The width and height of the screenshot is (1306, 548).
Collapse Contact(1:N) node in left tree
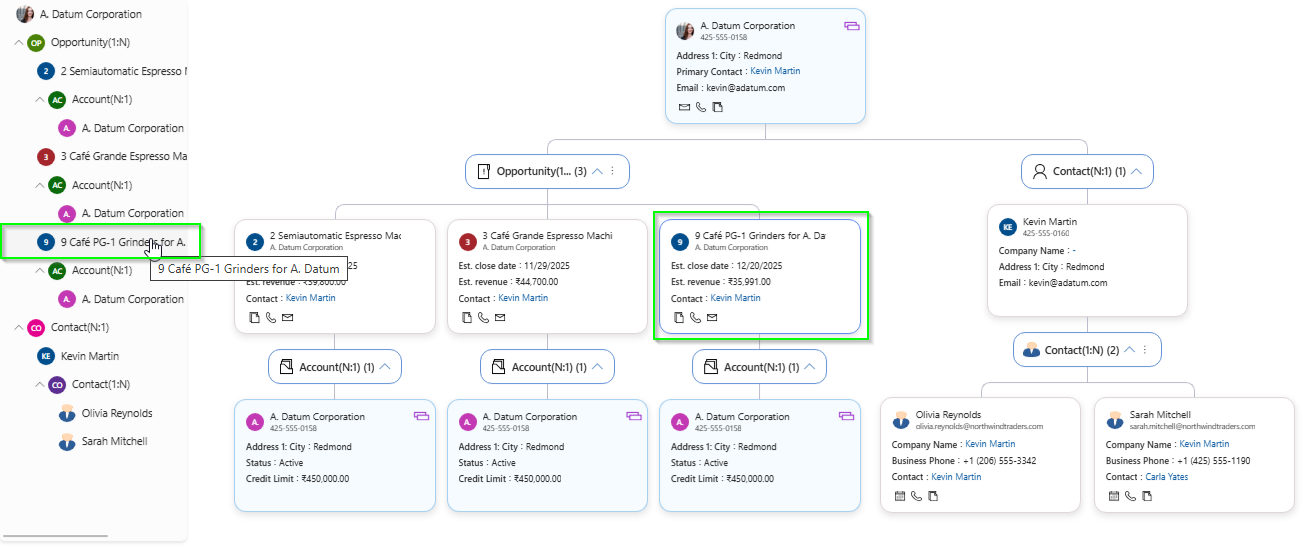coord(40,385)
